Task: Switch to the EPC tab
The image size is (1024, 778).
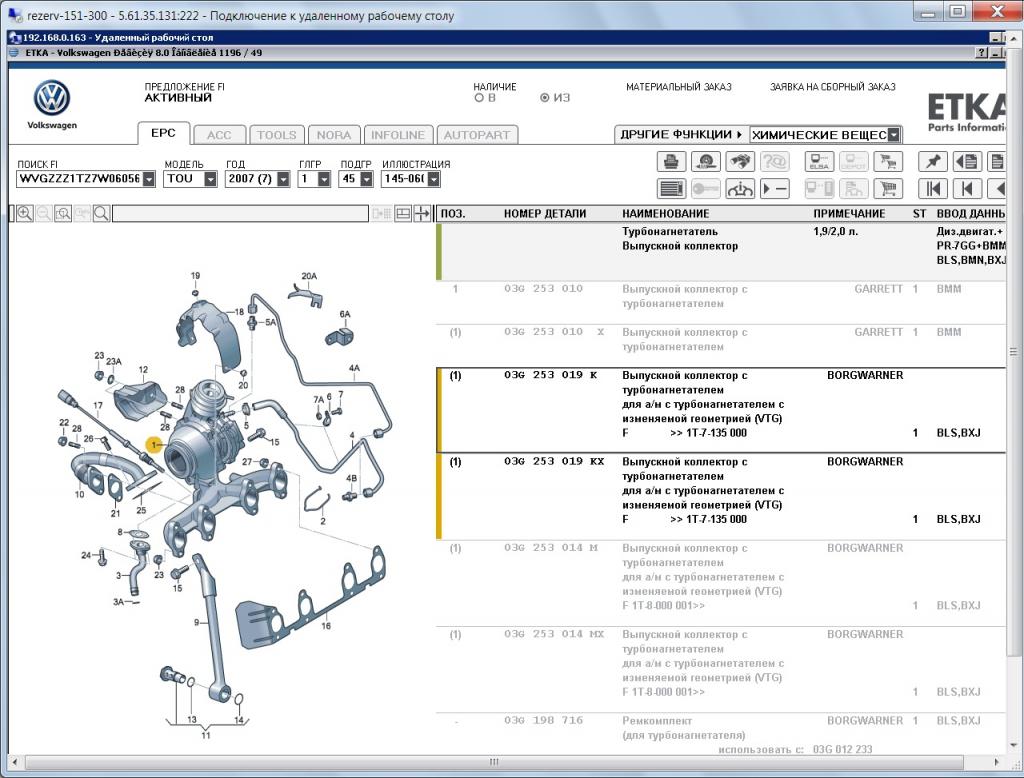Action: pyautogui.click(x=163, y=133)
